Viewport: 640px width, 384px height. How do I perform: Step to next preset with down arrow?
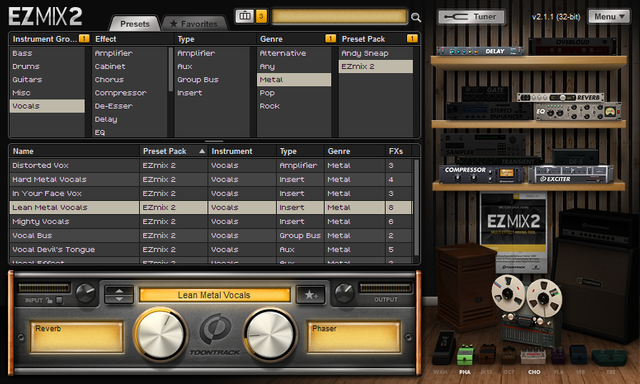coord(119,299)
